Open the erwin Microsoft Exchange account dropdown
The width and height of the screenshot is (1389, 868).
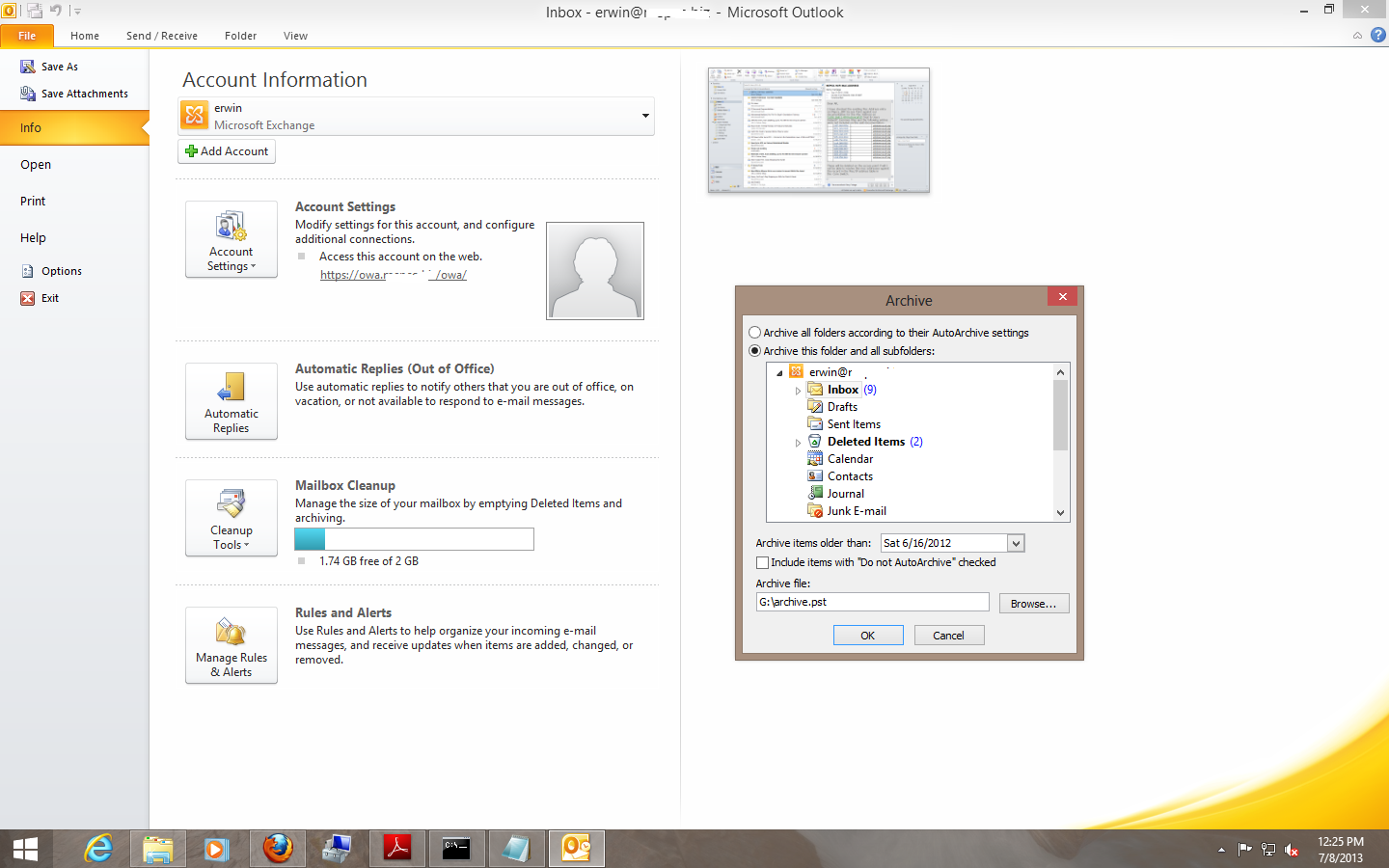click(416, 116)
